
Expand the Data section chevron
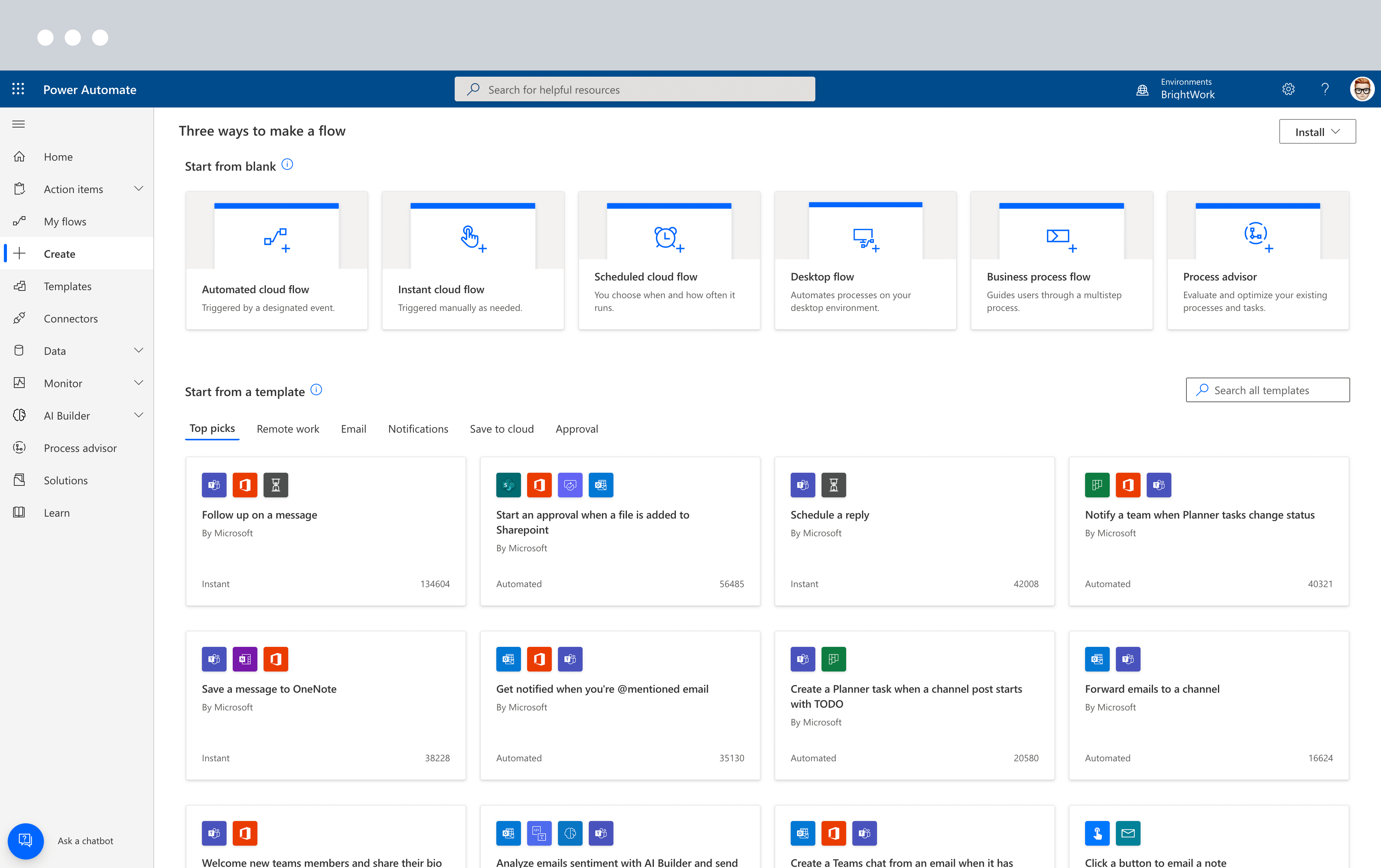coord(138,350)
